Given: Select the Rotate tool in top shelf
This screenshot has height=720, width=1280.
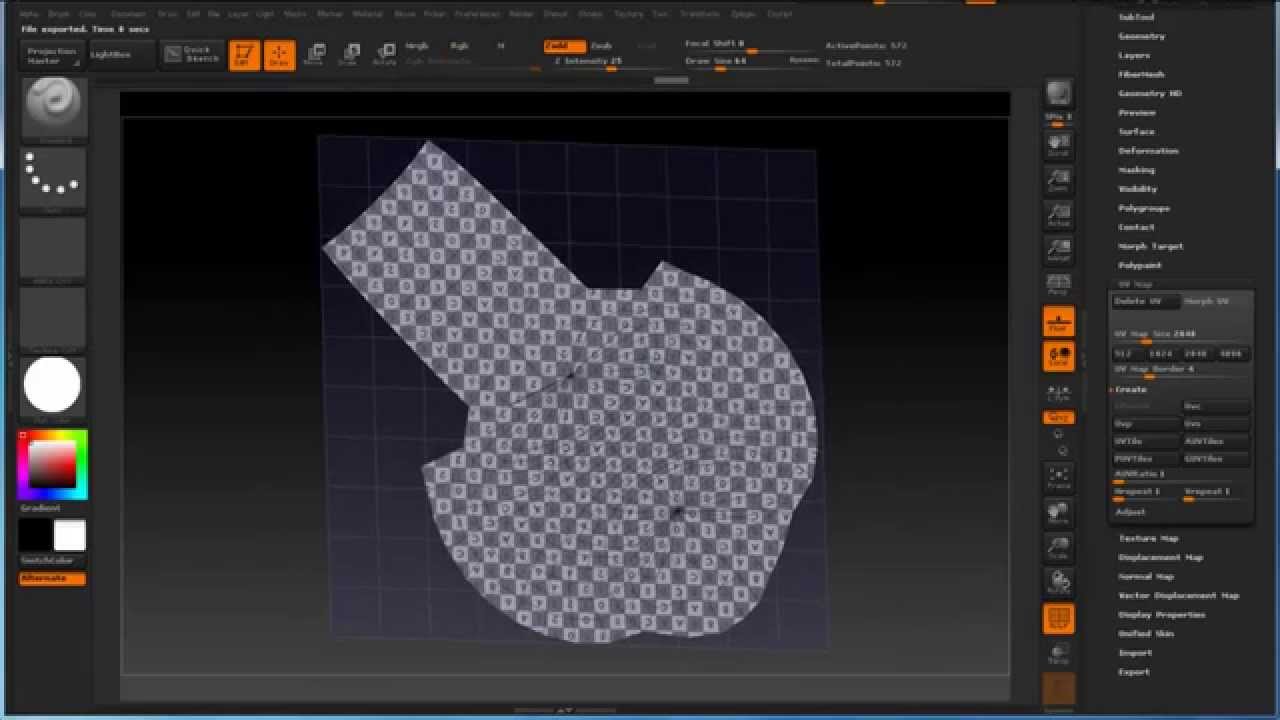Looking at the screenshot, I should click(x=384, y=56).
